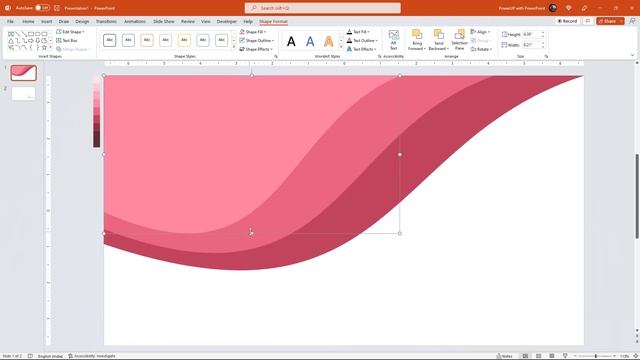The height and width of the screenshot is (360, 640).
Task: Click the zoom slider in status bar
Action: [x=596, y=356]
